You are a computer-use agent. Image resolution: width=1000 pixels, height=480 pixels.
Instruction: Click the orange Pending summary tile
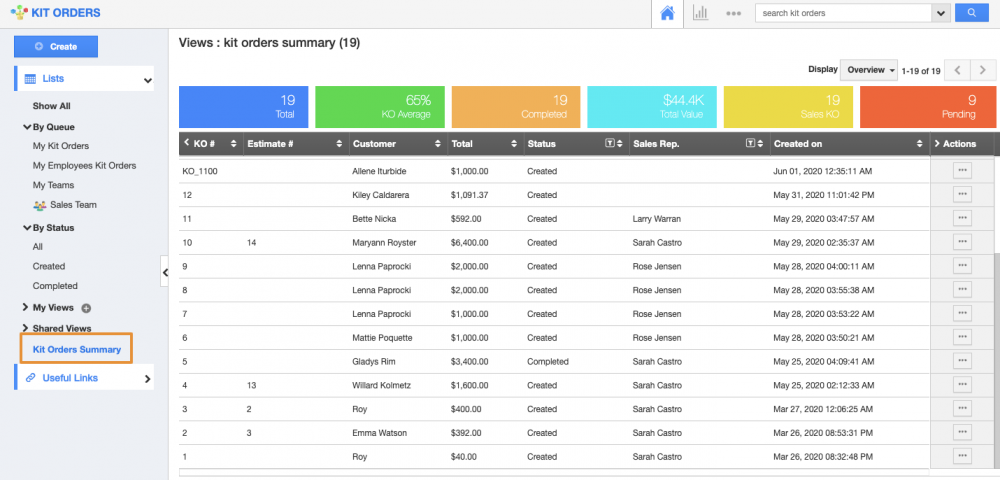pos(927,107)
